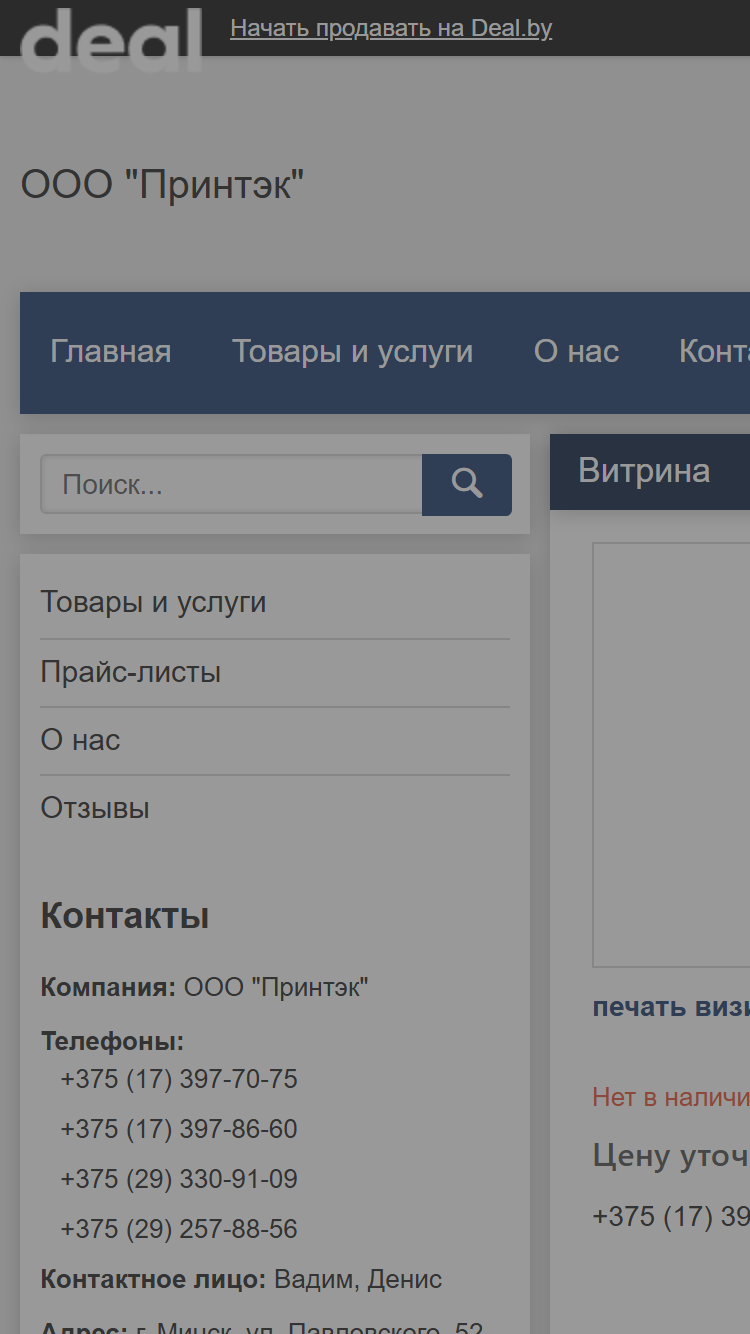Open Товары и услуги in top navigation
This screenshot has height=1334, width=750.
click(353, 352)
